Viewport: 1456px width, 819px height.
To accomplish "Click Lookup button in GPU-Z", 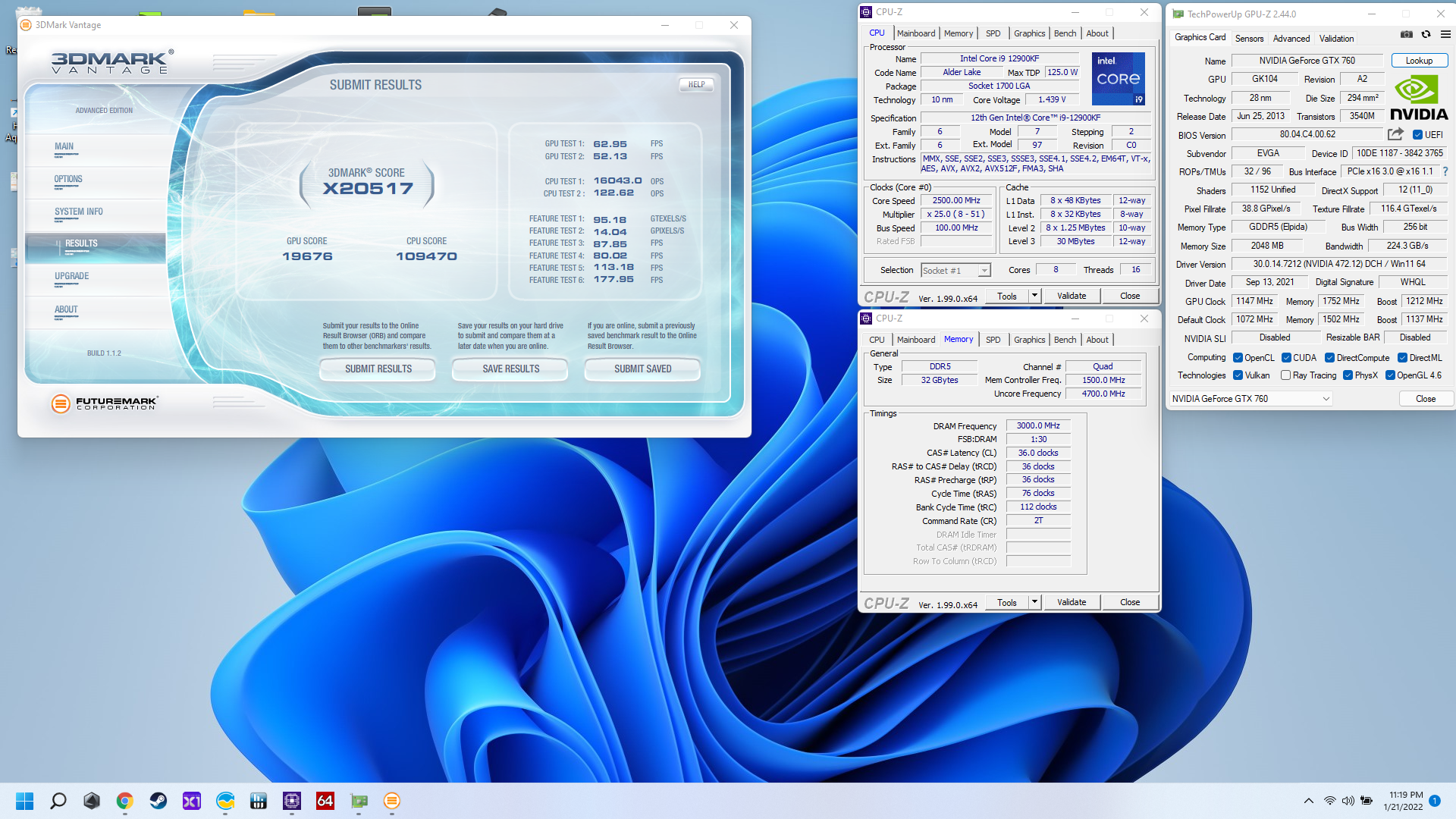I will (x=1419, y=61).
